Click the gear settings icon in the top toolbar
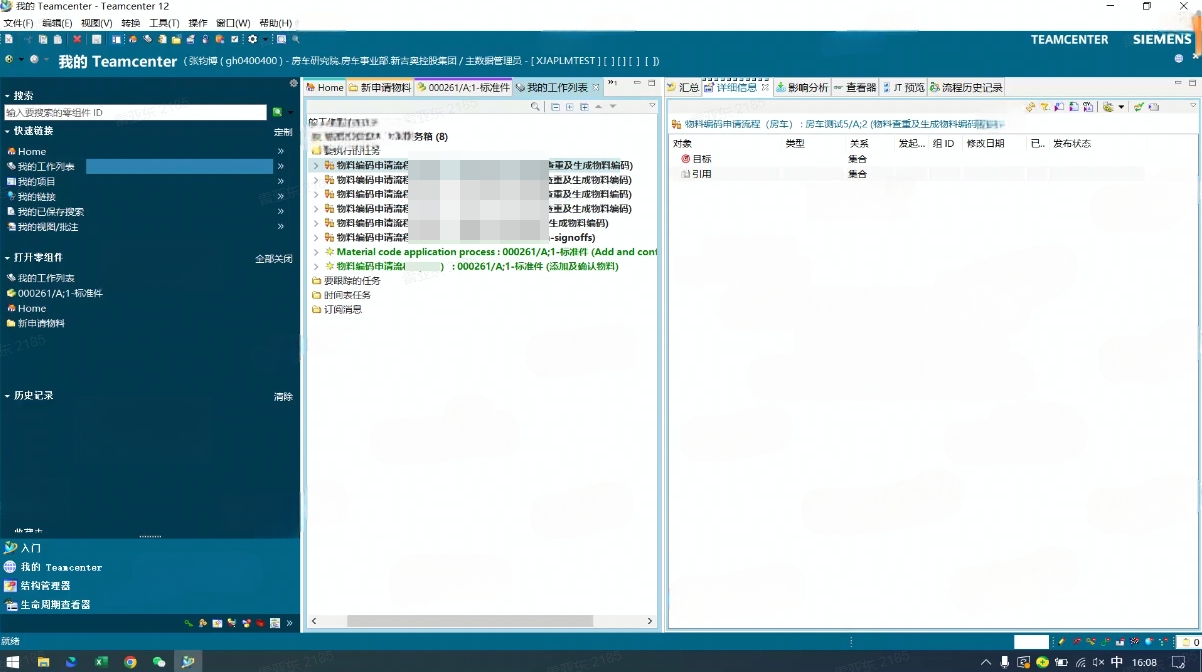This screenshot has width=1202, height=672. pos(253,40)
